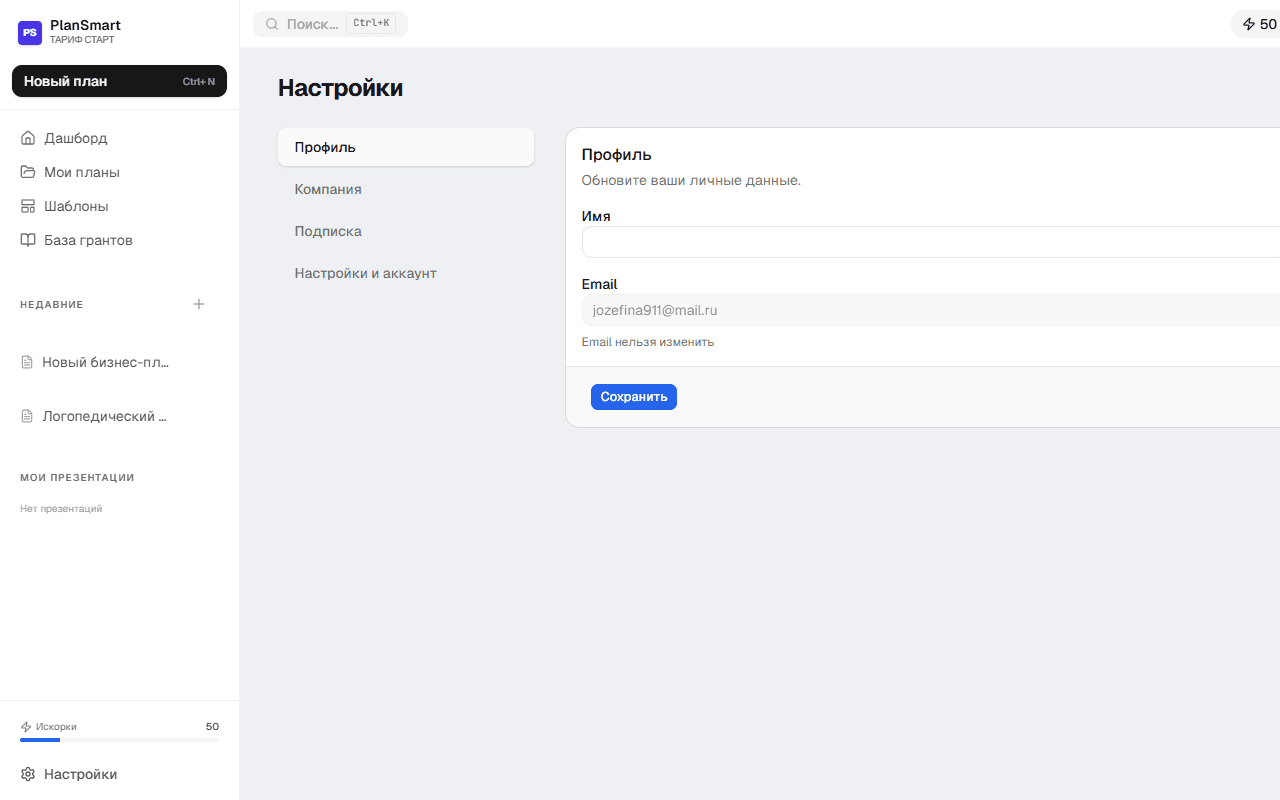This screenshot has height=800, width=1280.
Task: Select the Дашборд icon in the sidebar
Action: point(28,138)
